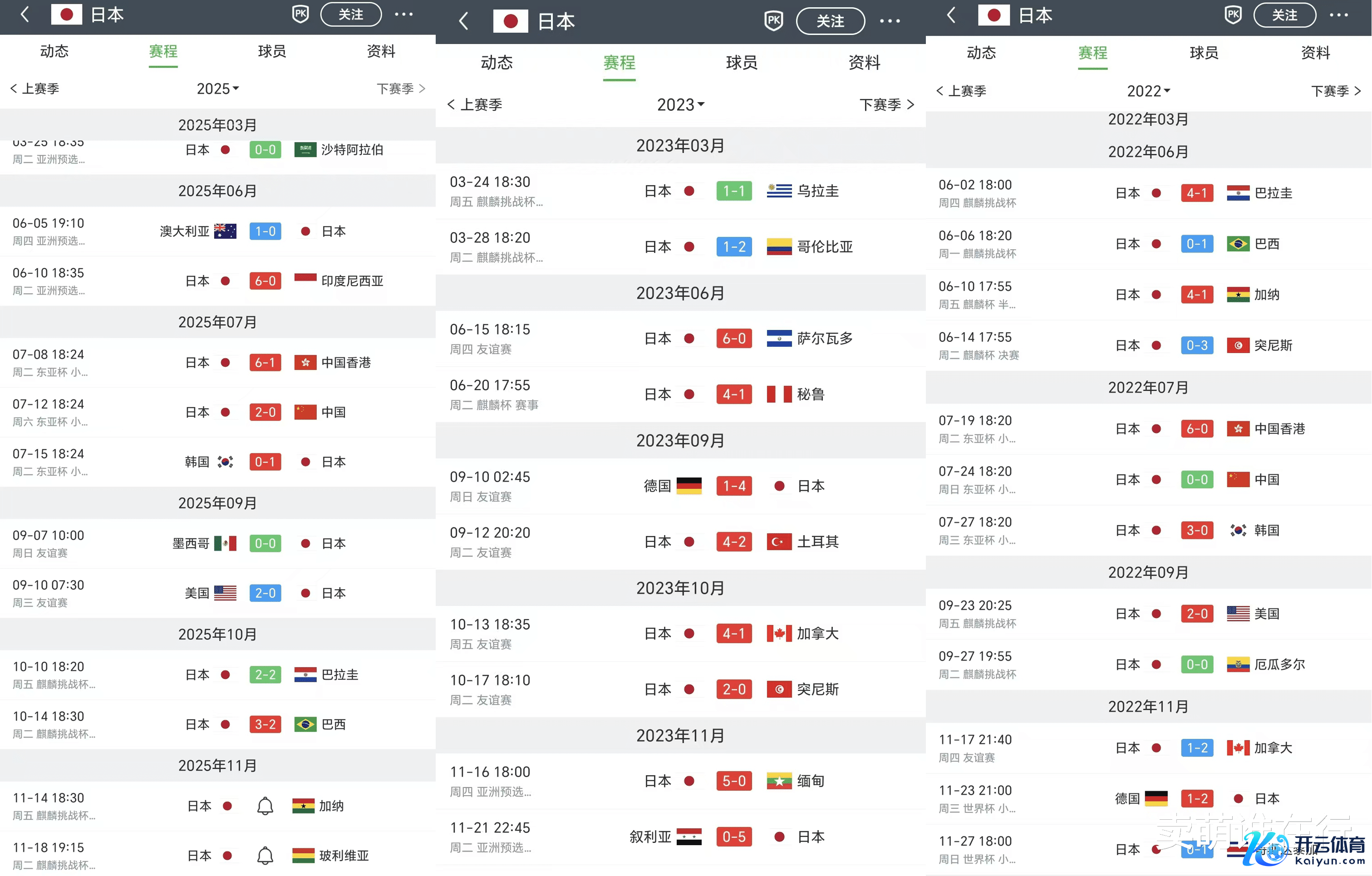The height and width of the screenshot is (876, 1372).
Task: Open the PK shield icon in the 2023 panel
Action: click(773, 21)
